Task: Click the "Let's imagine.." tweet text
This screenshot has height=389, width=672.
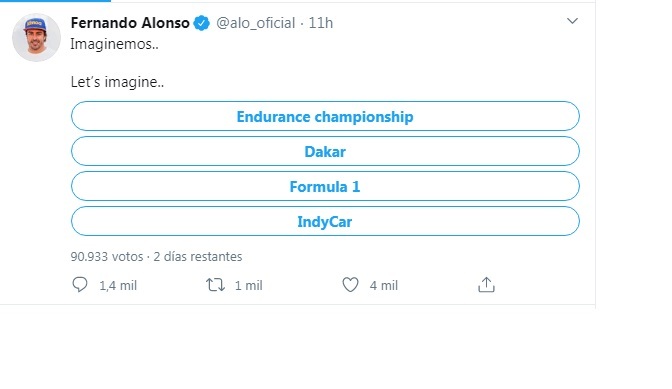Action: (117, 82)
